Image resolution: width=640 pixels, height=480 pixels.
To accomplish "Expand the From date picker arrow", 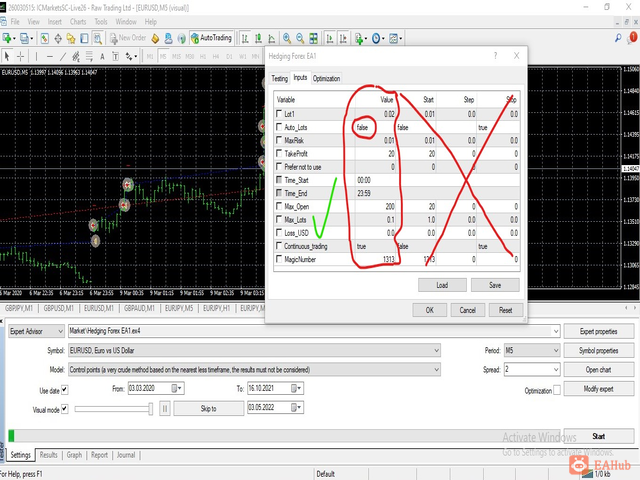I will (180, 388).
